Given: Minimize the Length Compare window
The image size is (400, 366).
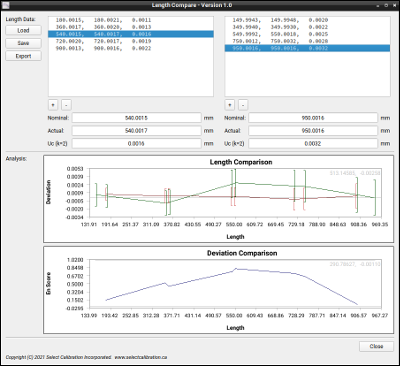Looking at the screenshot, I should [x=378, y=6].
